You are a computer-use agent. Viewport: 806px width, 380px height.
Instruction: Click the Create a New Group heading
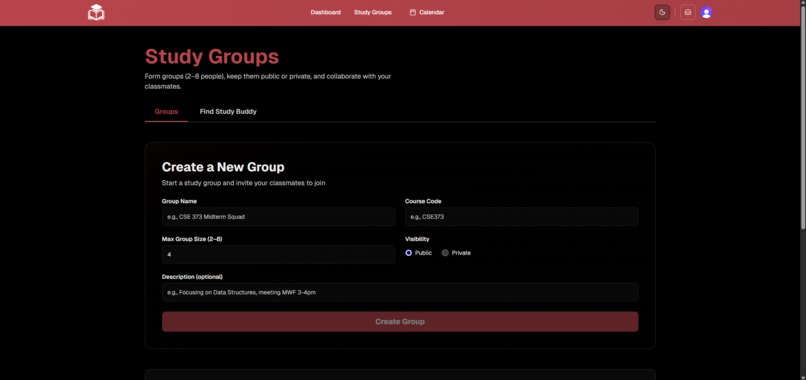coord(223,167)
